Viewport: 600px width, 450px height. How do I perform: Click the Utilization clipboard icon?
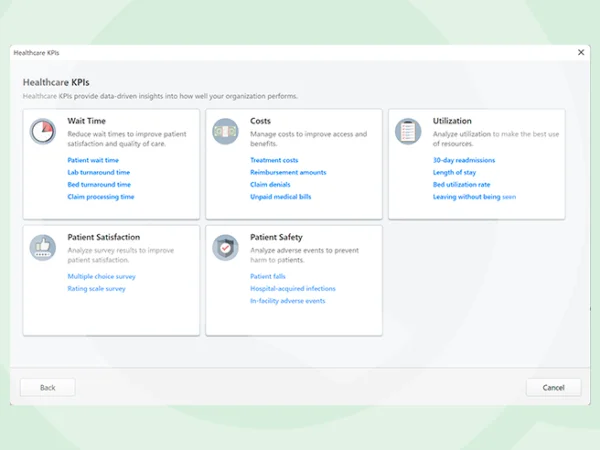pyautogui.click(x=408, y=131)
